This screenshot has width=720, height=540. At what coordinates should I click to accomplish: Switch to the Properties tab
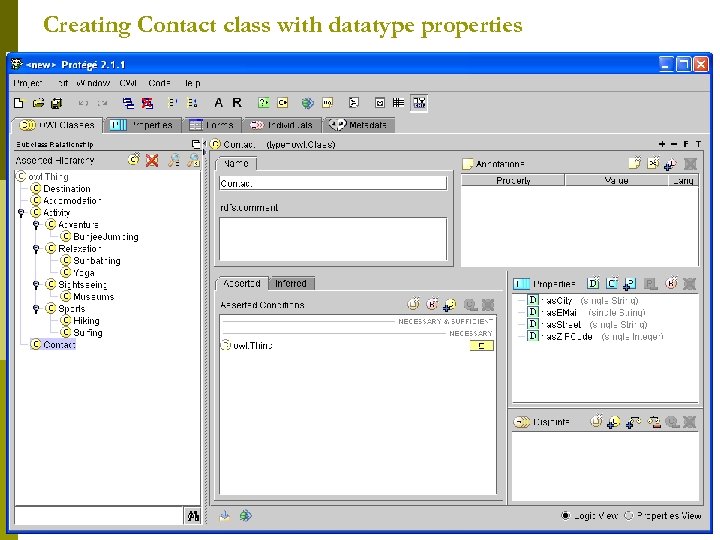[x=143, y=125]
